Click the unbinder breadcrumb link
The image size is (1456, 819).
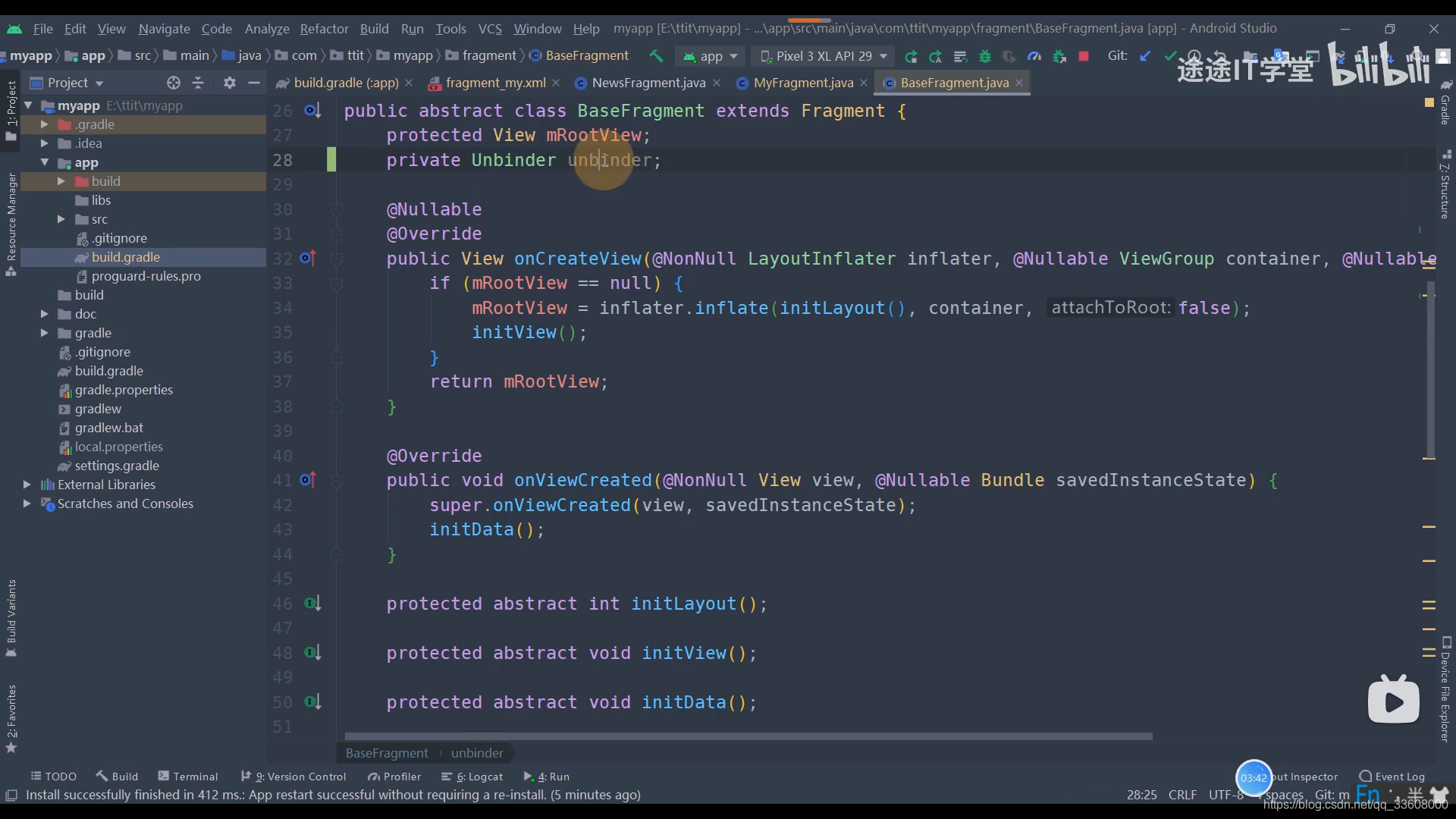[478, 753]
